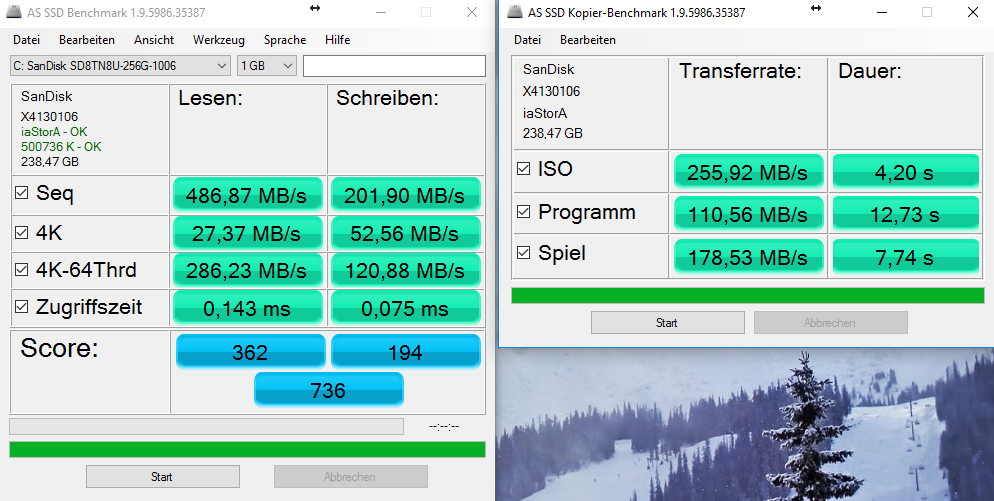
Task: Uncheck the ISO copy test checkbox
Action: 524,169
